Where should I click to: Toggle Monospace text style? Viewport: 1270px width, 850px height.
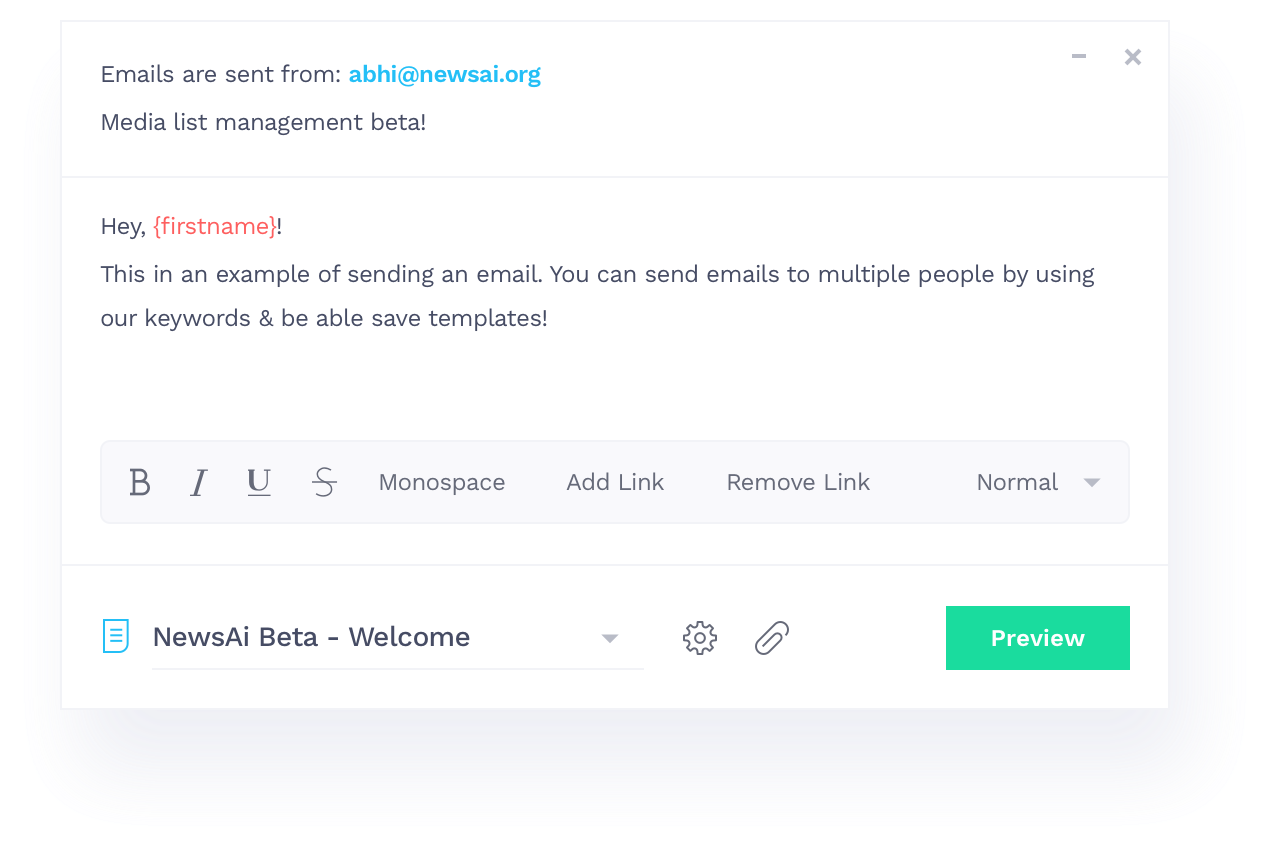441,483
